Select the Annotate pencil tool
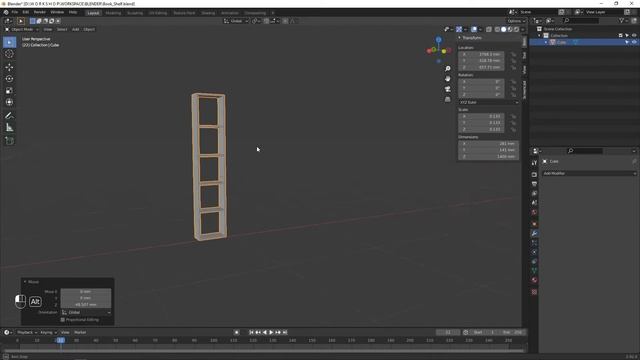Screen dimensions: 640x360 coord(9,116)
